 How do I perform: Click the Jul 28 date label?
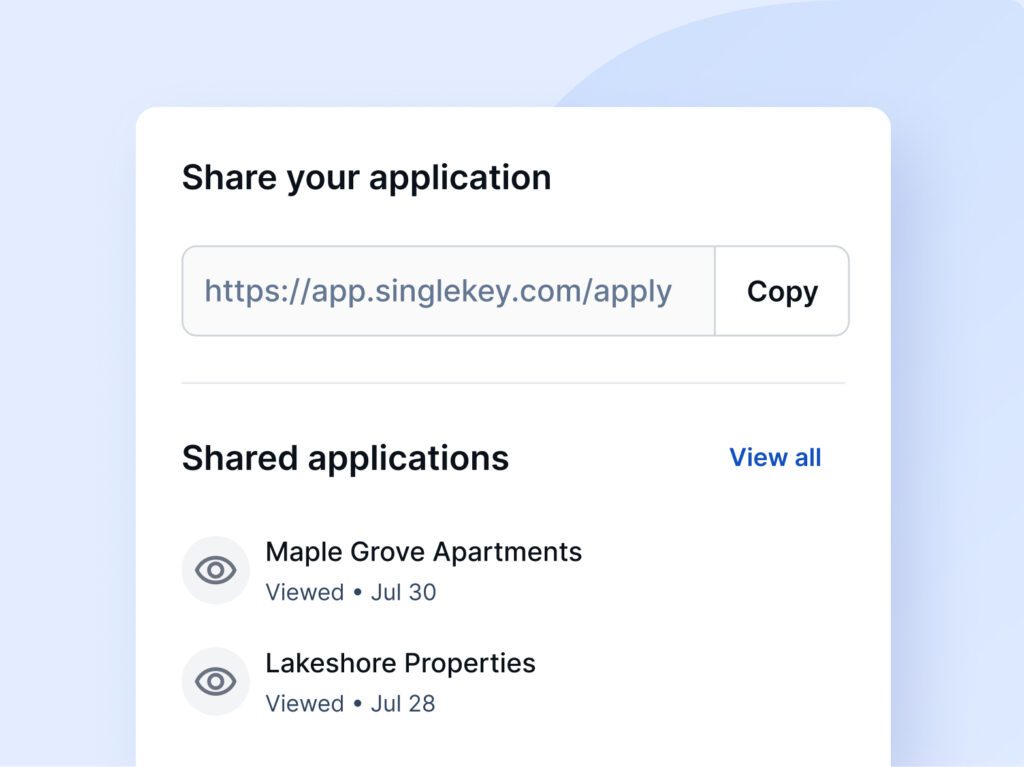(x=403, y=704)
